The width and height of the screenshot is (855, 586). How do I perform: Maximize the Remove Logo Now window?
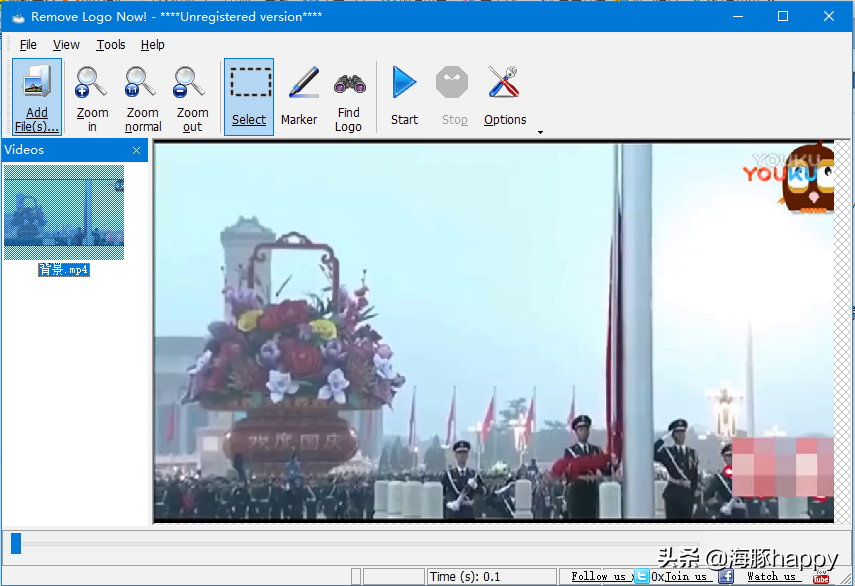tap(782, 16)
